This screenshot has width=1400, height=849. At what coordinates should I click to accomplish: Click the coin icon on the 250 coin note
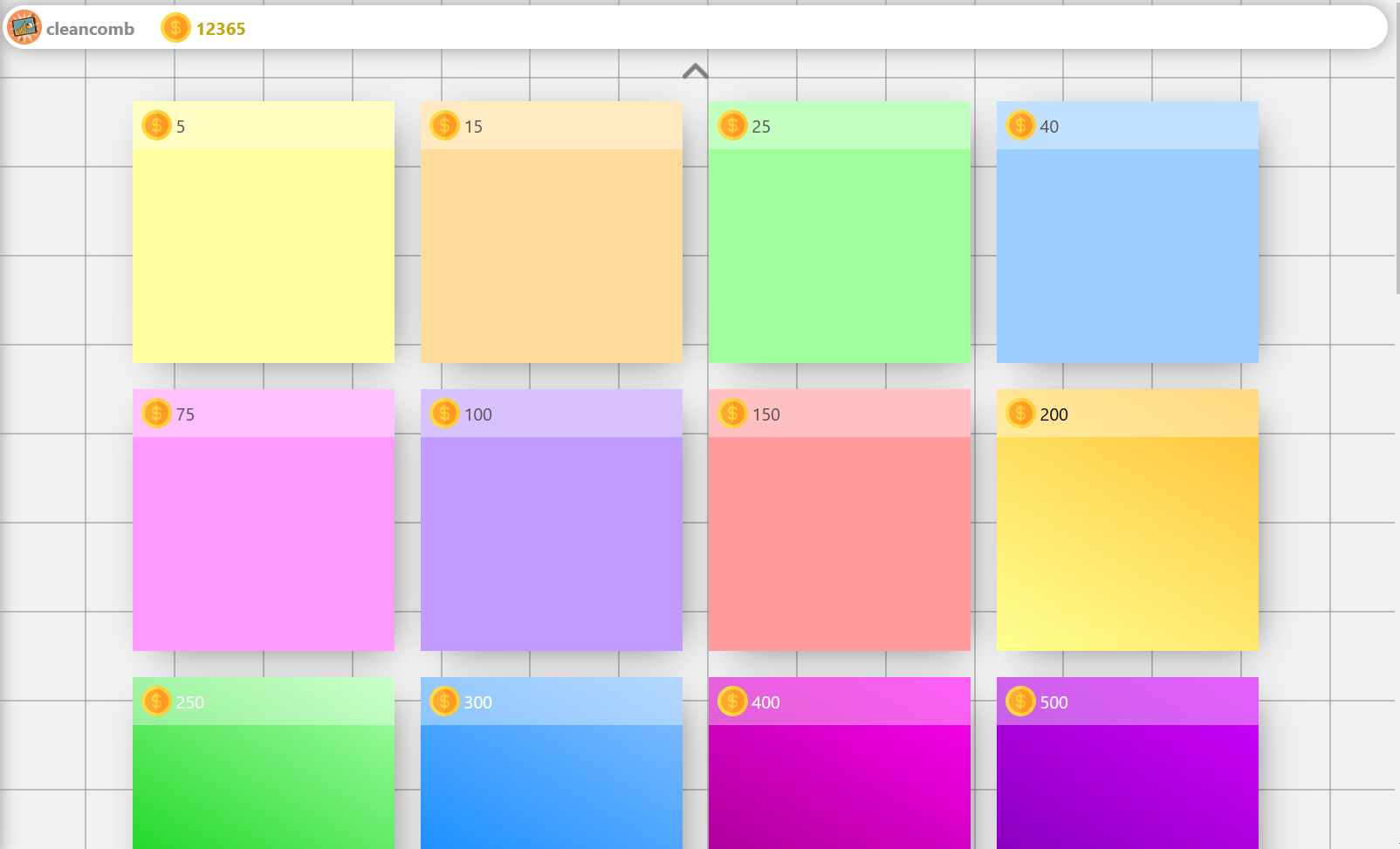(156, 702)
